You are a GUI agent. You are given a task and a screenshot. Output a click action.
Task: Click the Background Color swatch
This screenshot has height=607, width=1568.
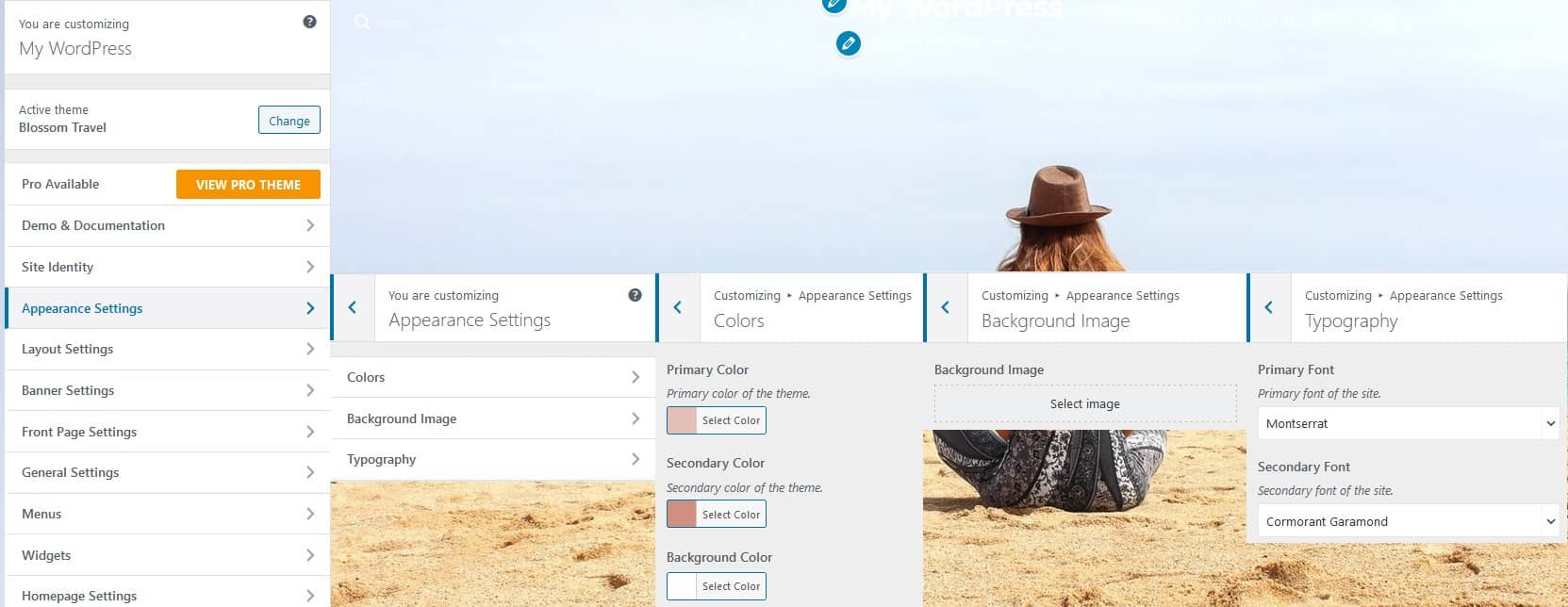682,586
